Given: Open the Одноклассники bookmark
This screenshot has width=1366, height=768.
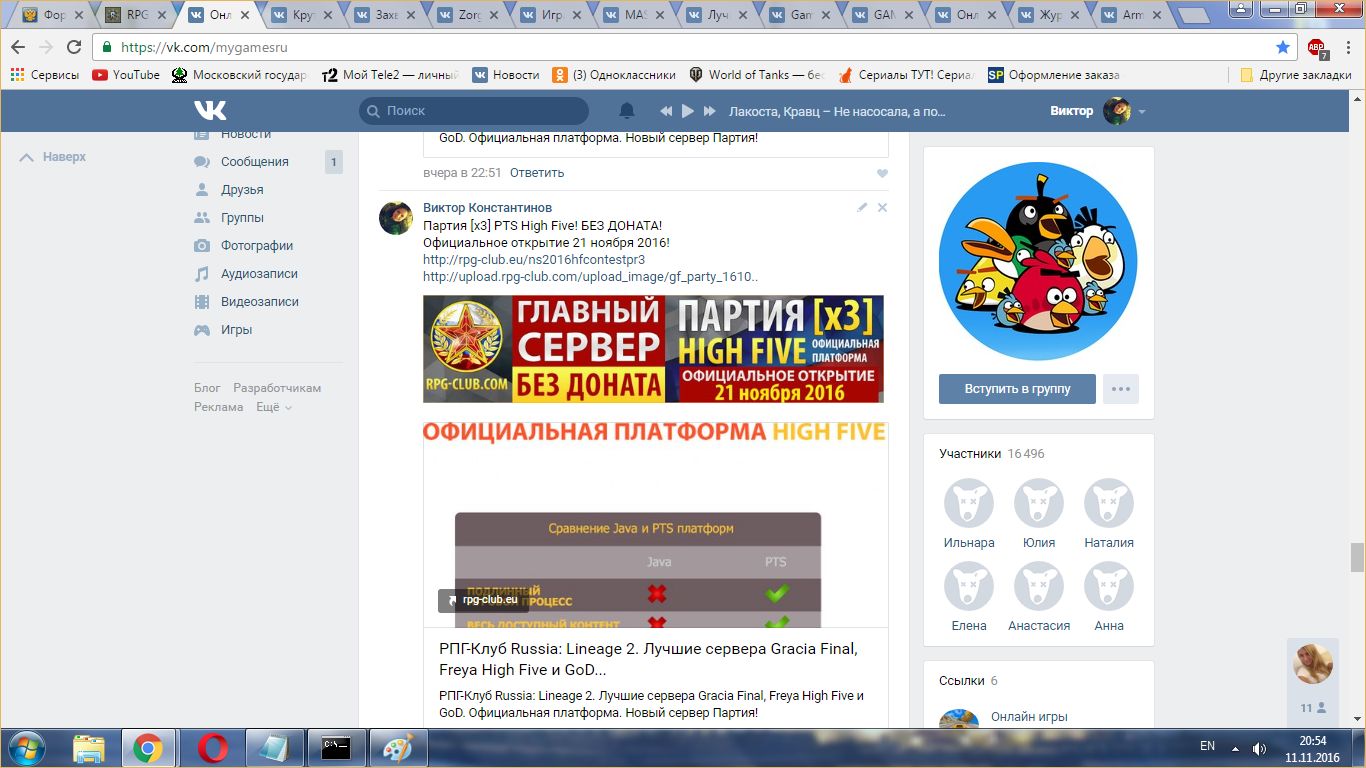Looking at the screenshot, I should [x=616, y=75].
